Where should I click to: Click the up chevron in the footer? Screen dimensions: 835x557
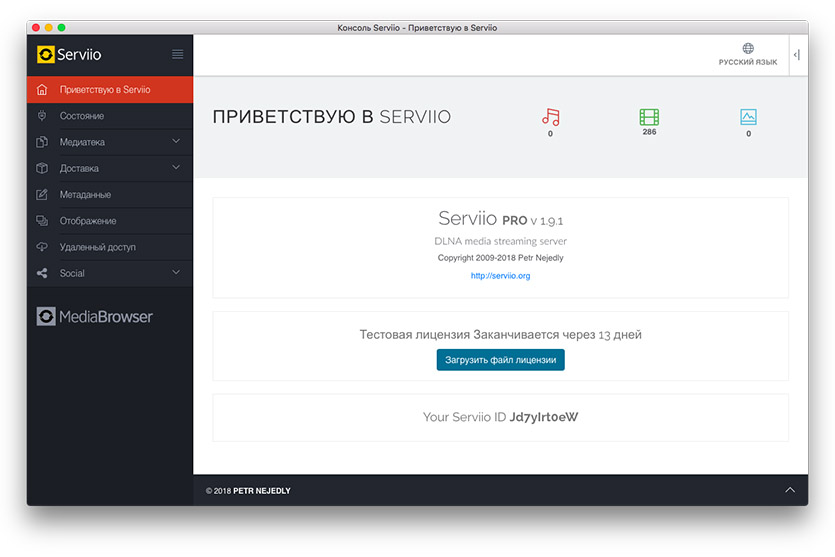pos(790,490)
